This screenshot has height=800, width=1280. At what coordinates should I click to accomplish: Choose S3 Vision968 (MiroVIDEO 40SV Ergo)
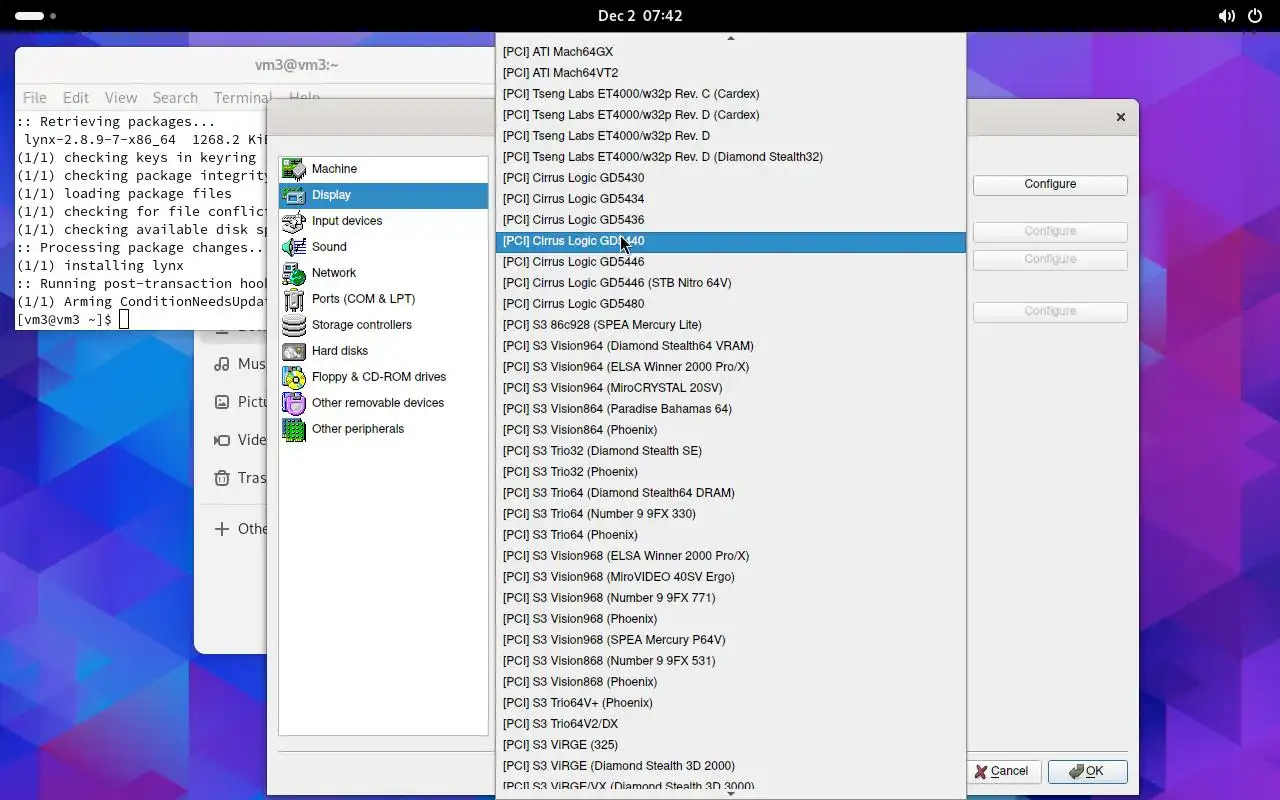point(731,577)
